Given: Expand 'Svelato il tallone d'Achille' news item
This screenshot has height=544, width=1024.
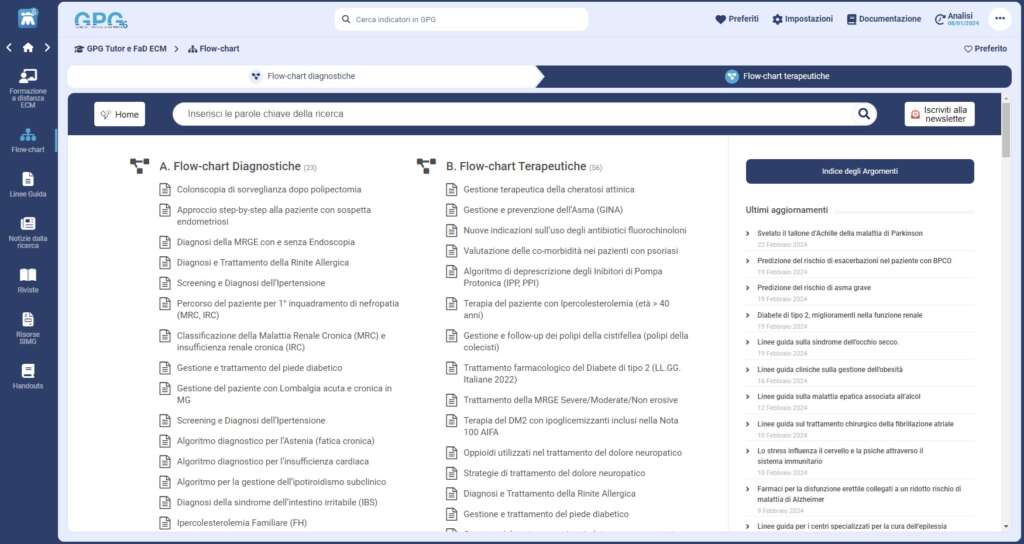Looking at the screenshot, I should (x=835, y=233).
